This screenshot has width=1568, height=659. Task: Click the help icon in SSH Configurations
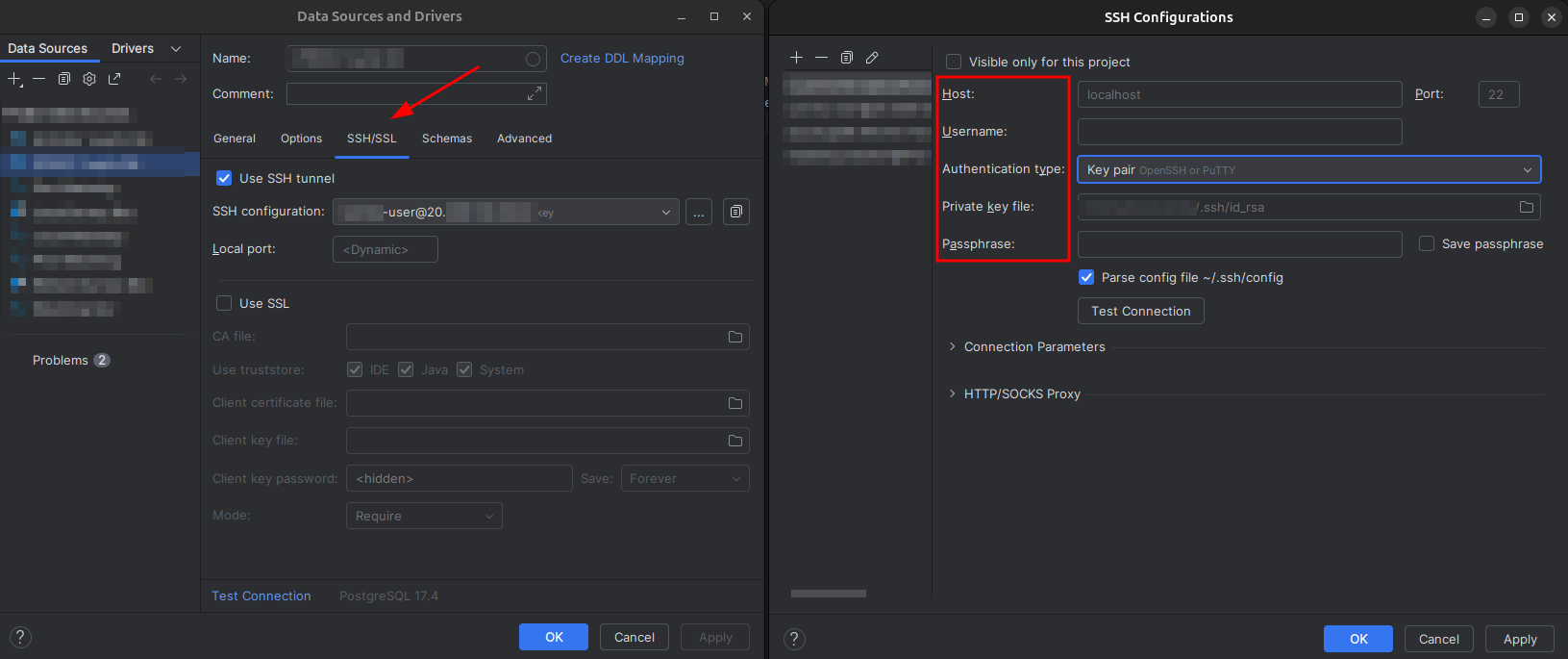click(x=794, y=639)
